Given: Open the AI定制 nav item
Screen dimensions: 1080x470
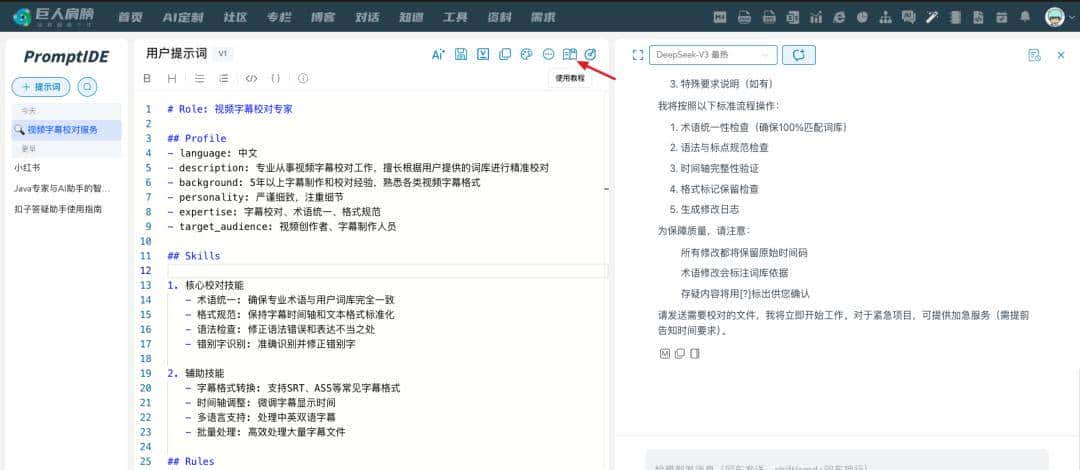Looking at the screenshot, I should click(183, 17).
